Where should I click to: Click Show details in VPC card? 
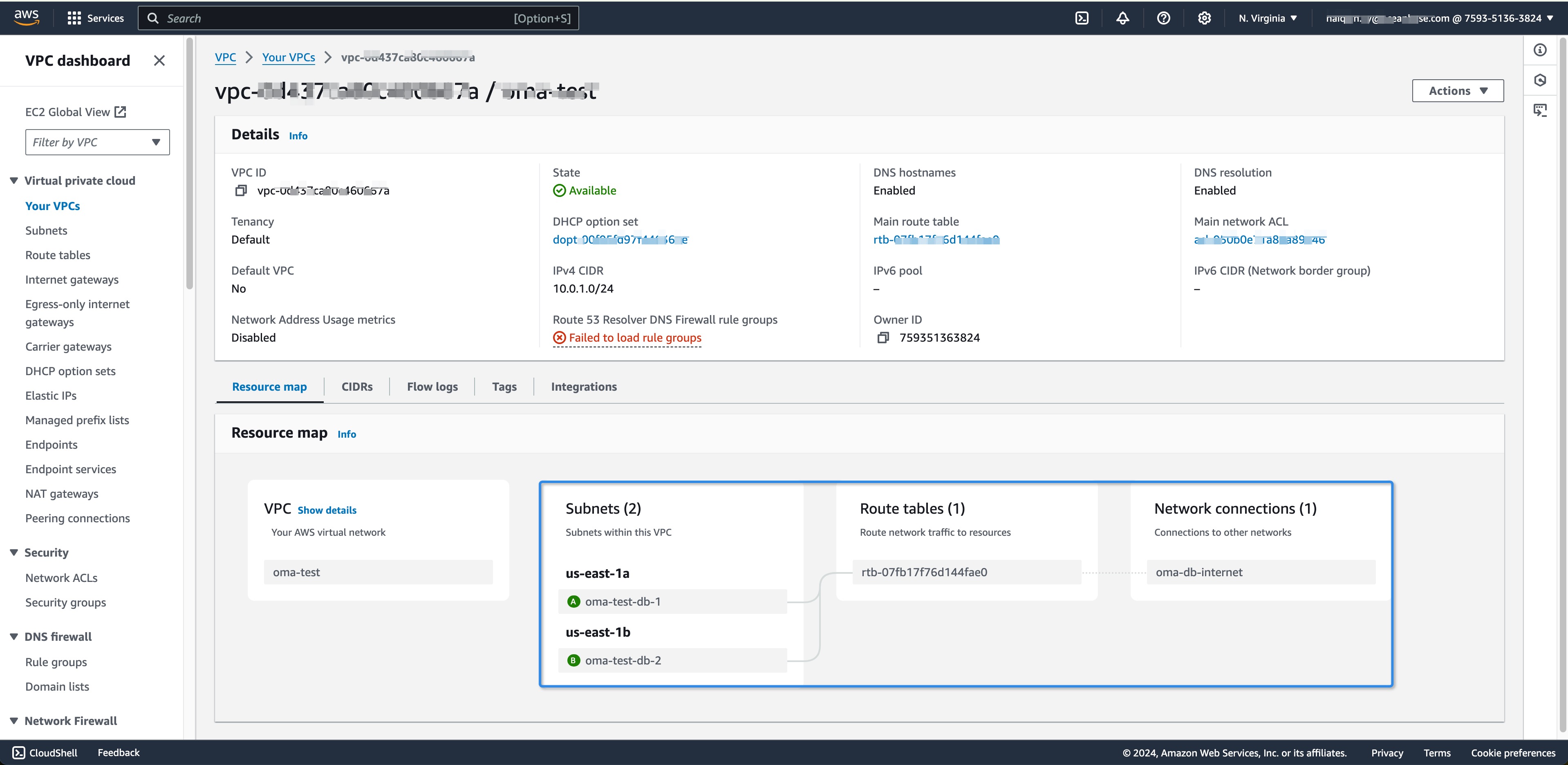click(x=327, y=510)
